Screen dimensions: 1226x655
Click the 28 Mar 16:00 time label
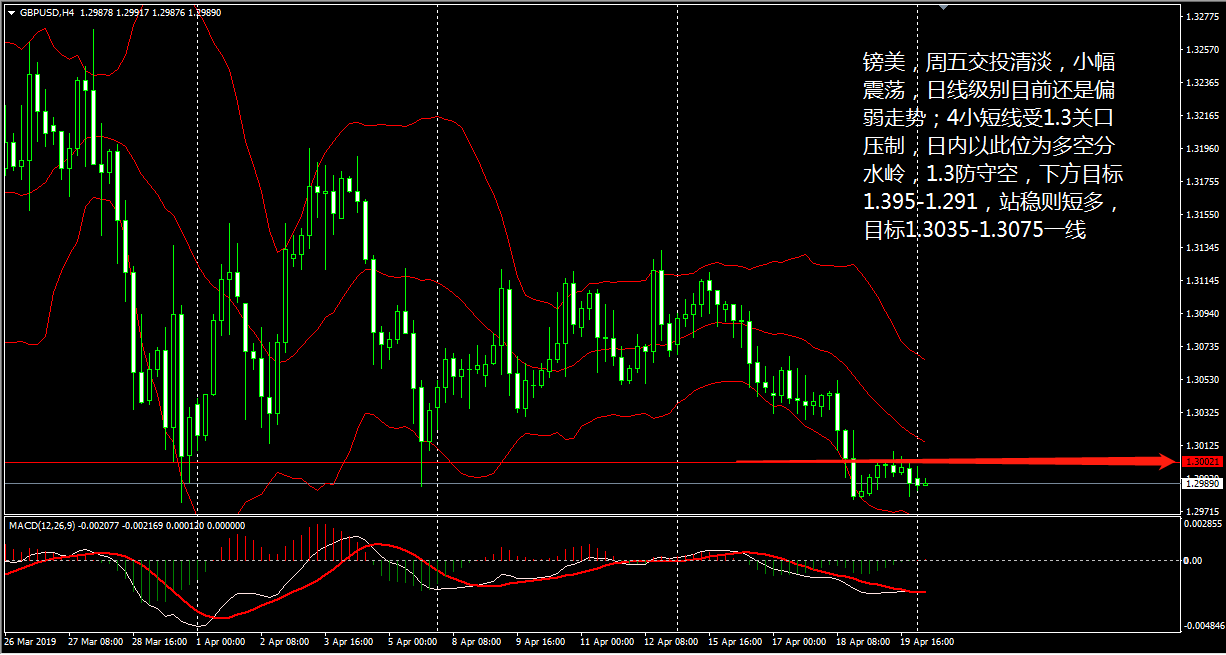click(159, 643)
